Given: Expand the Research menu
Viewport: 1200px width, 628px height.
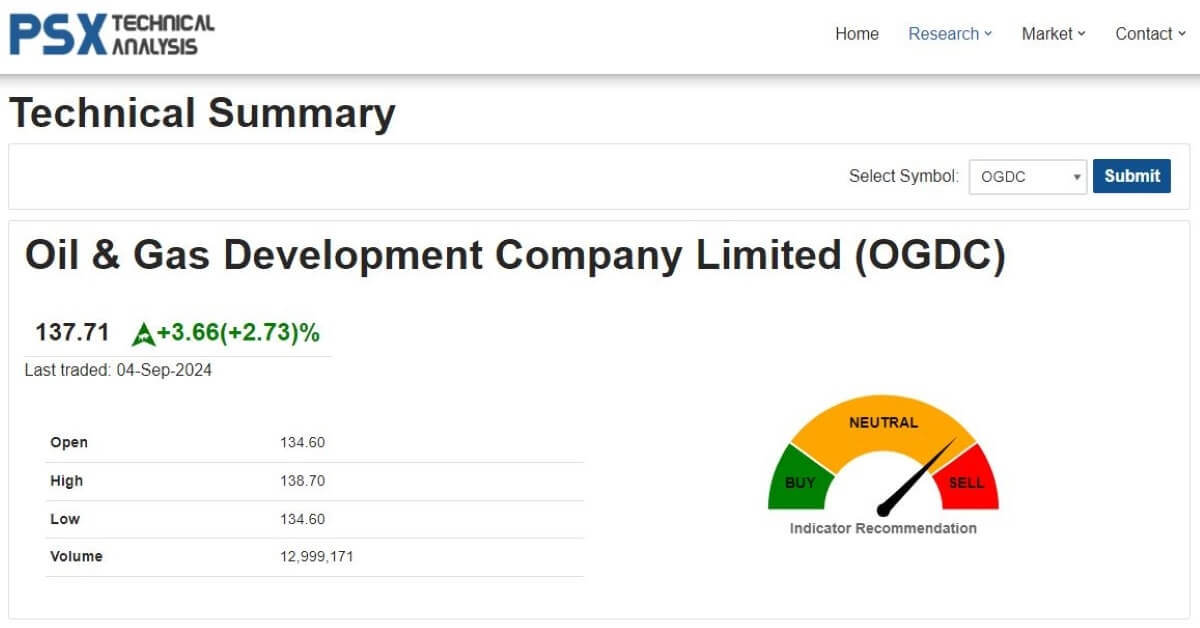Looking at the screenshot, I should click(x=950, y=34).
